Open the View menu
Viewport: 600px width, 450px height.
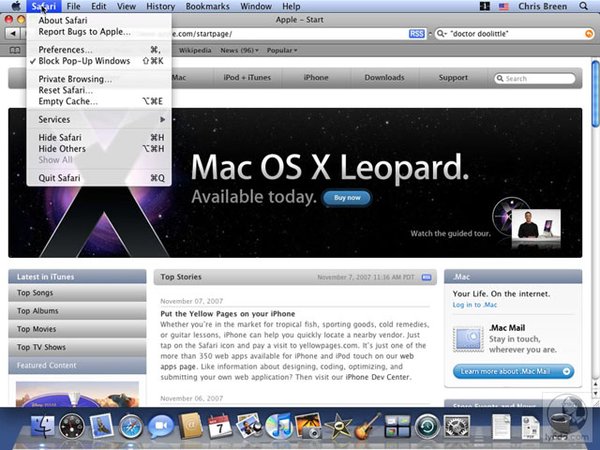[126, 7]
